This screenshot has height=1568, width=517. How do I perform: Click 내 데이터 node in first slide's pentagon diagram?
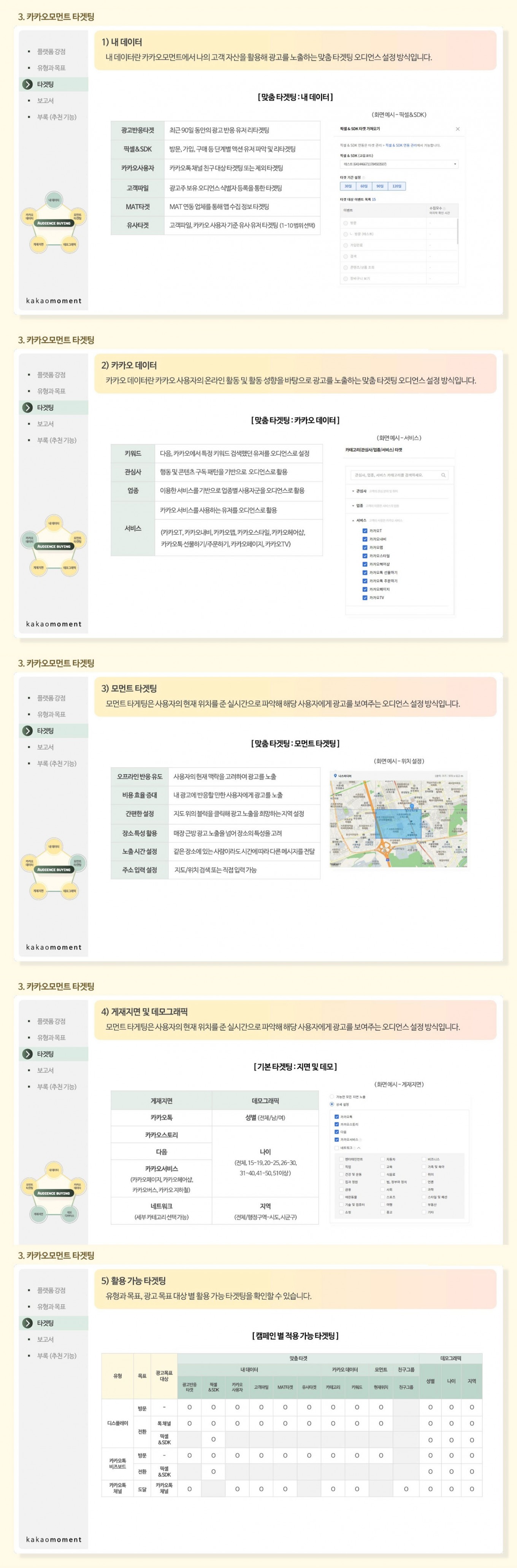click(54, 200)
